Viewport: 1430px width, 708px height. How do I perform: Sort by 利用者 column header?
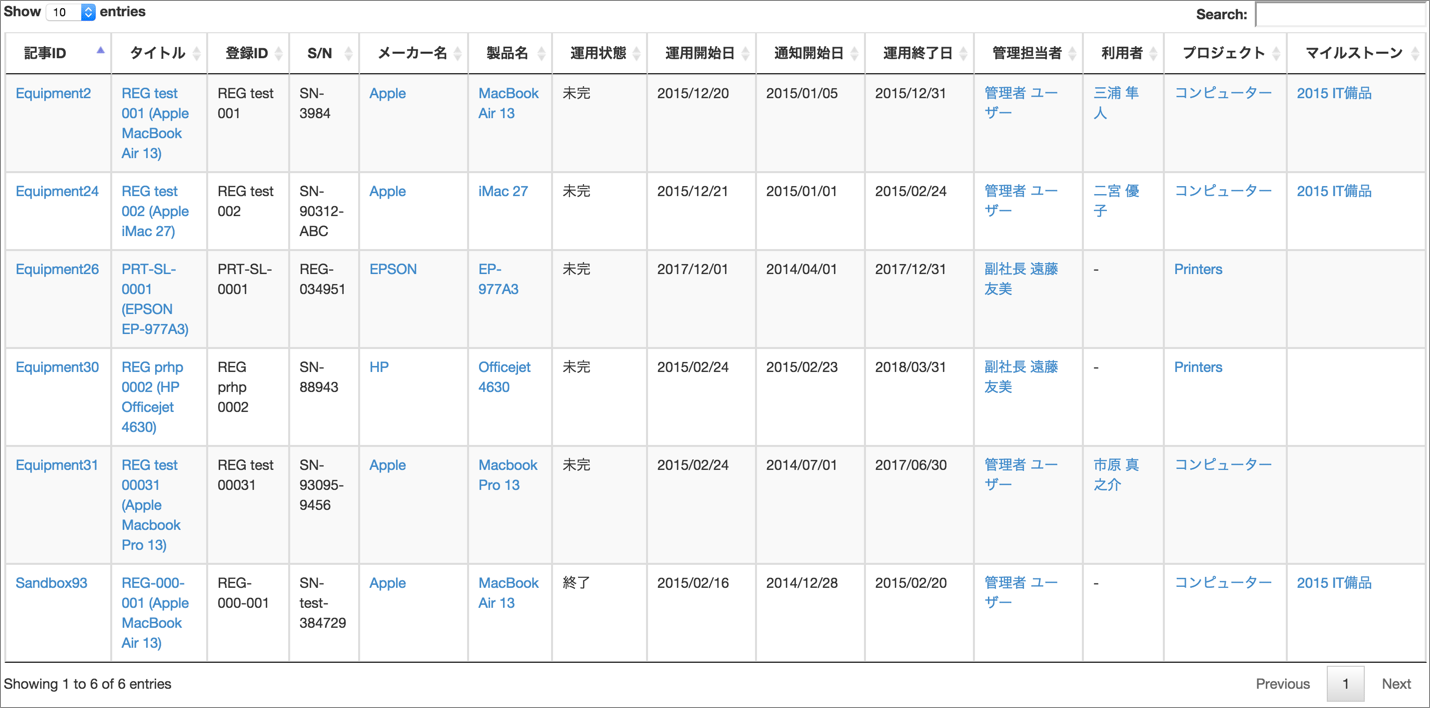coord(1123,53)
